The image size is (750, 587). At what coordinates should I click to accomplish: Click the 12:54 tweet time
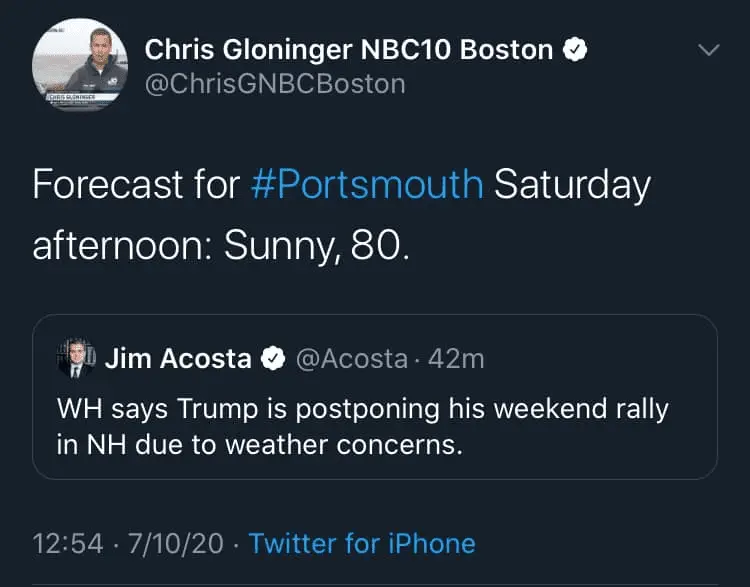pyautogui.click(x=68, y=543)
